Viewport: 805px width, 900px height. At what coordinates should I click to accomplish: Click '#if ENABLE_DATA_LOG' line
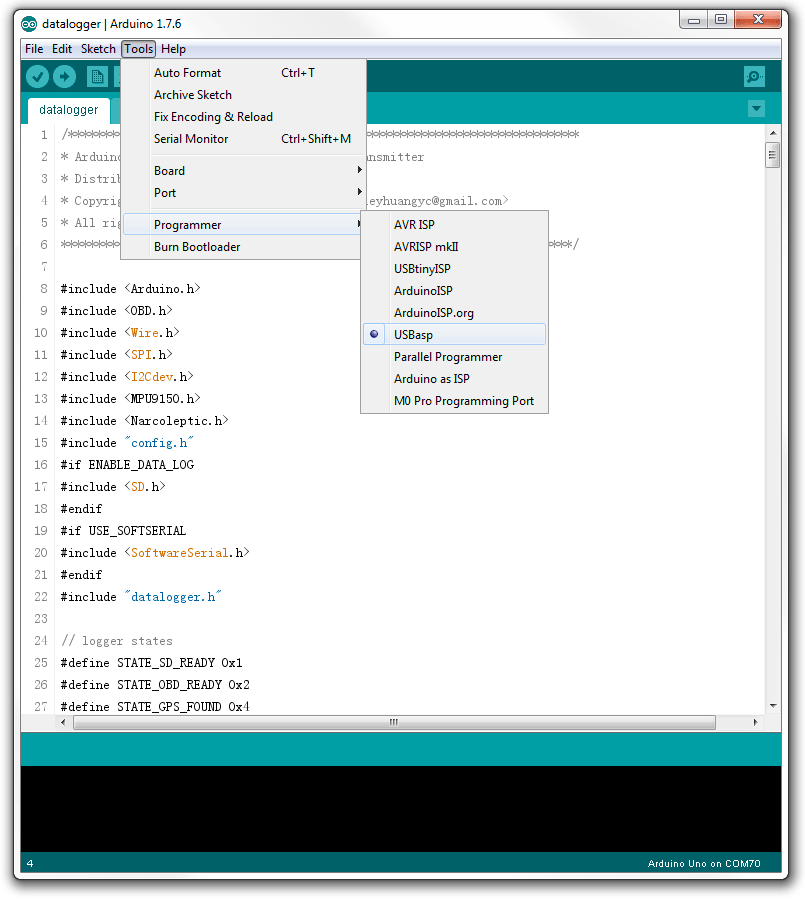(127, 465)
